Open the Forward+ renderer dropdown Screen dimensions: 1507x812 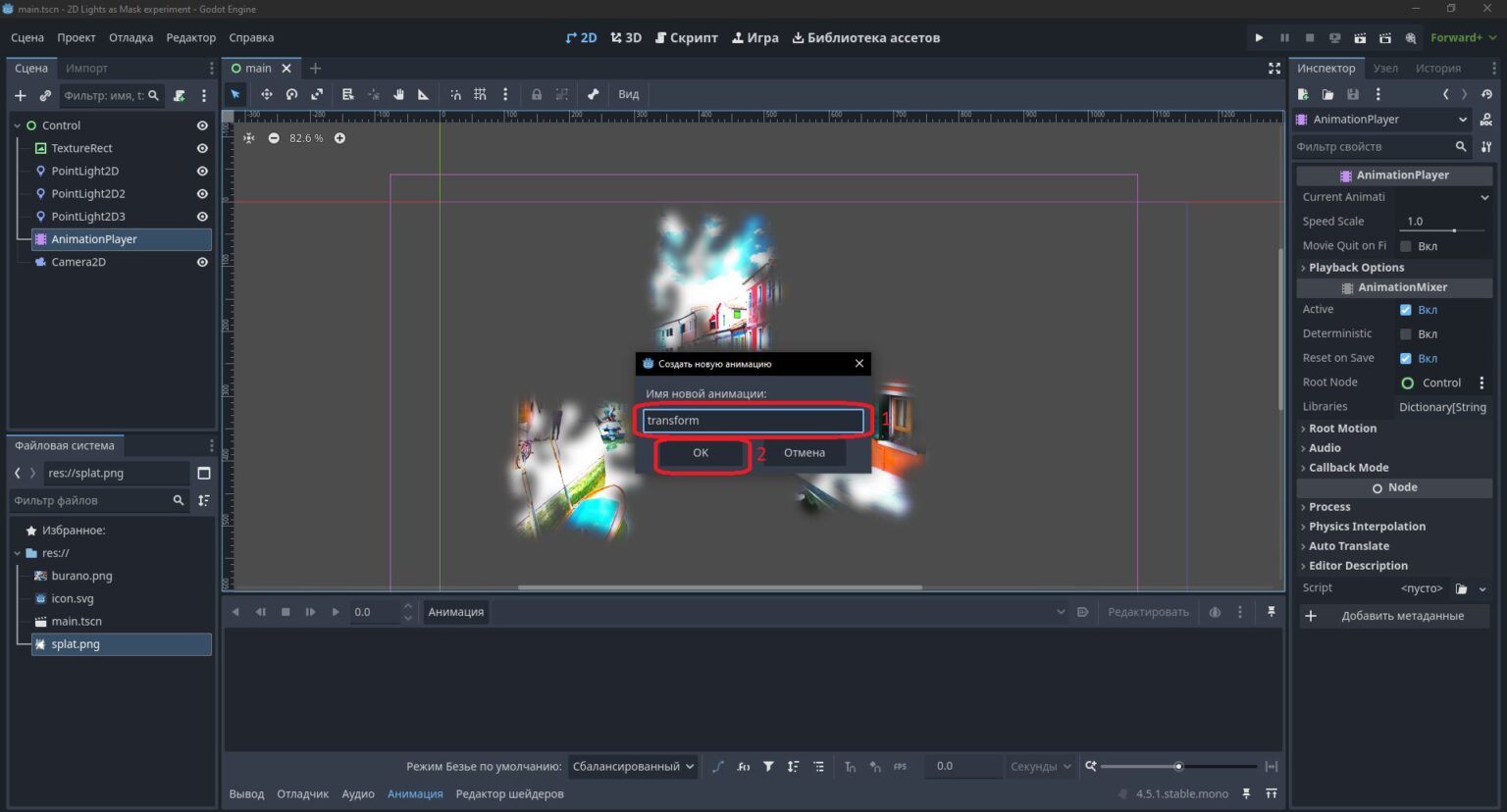pyautogui.click(x=1463, y=37)
